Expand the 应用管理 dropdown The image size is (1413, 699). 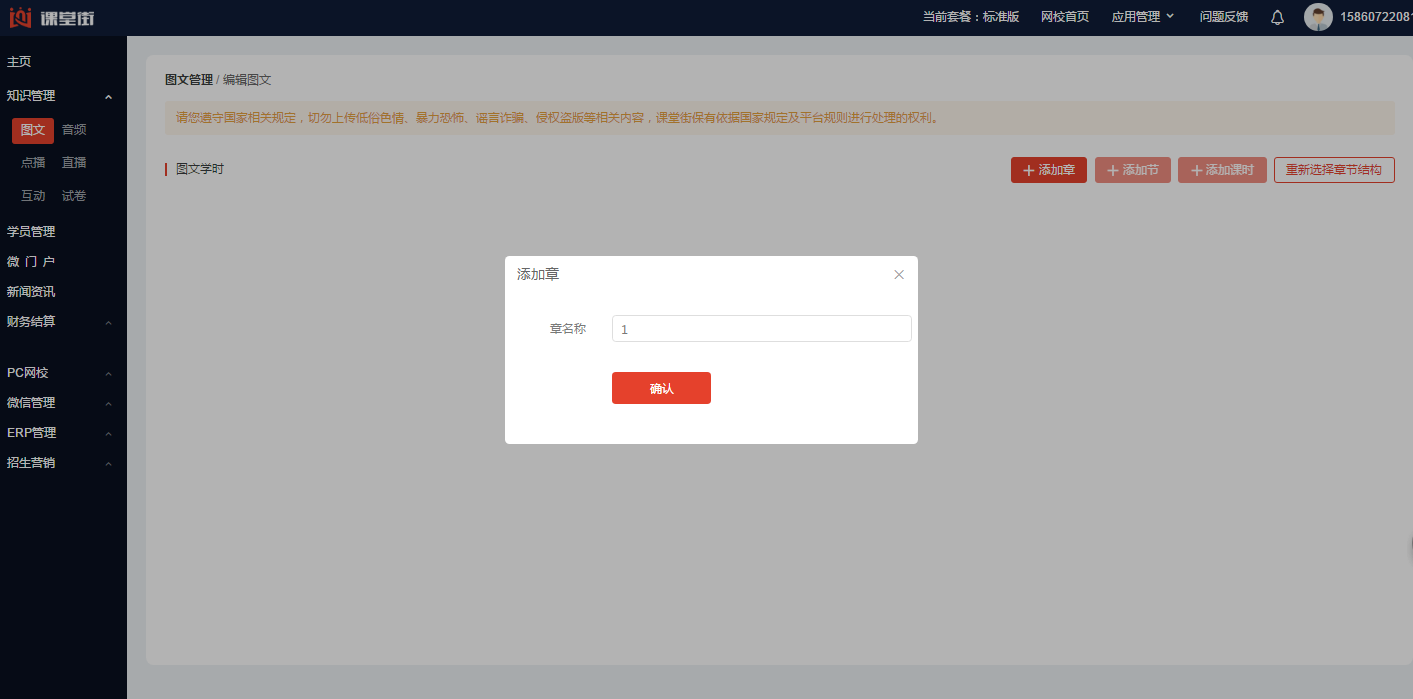[1143, 17]
